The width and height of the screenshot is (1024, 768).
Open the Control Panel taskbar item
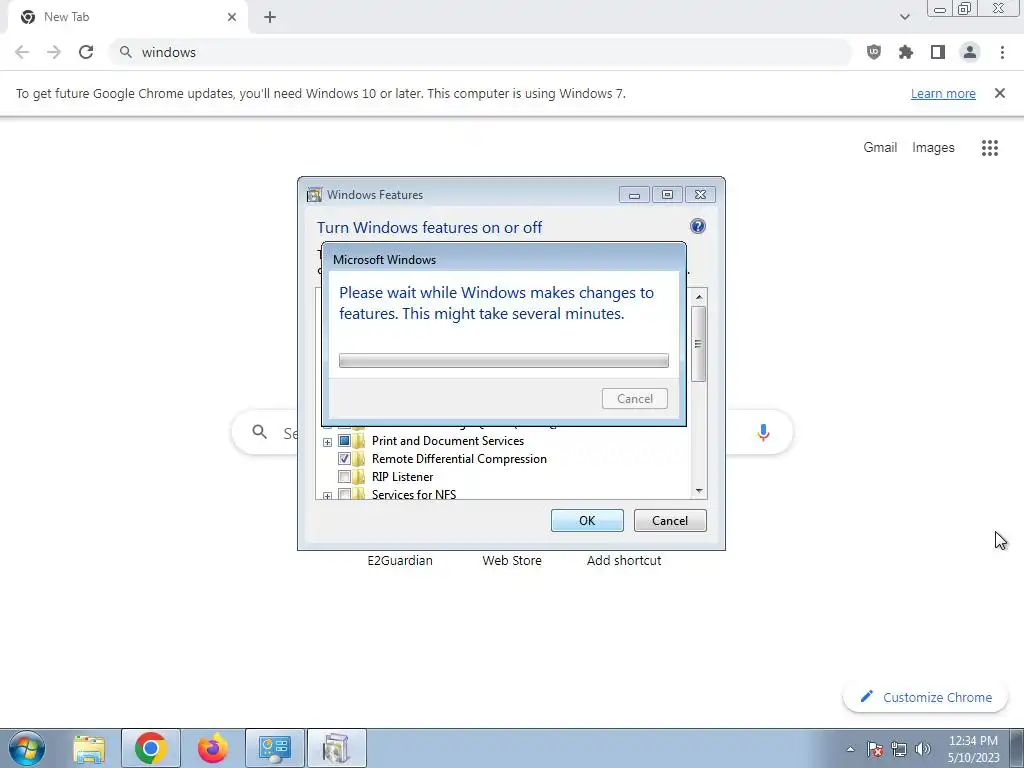coord(275,748)
